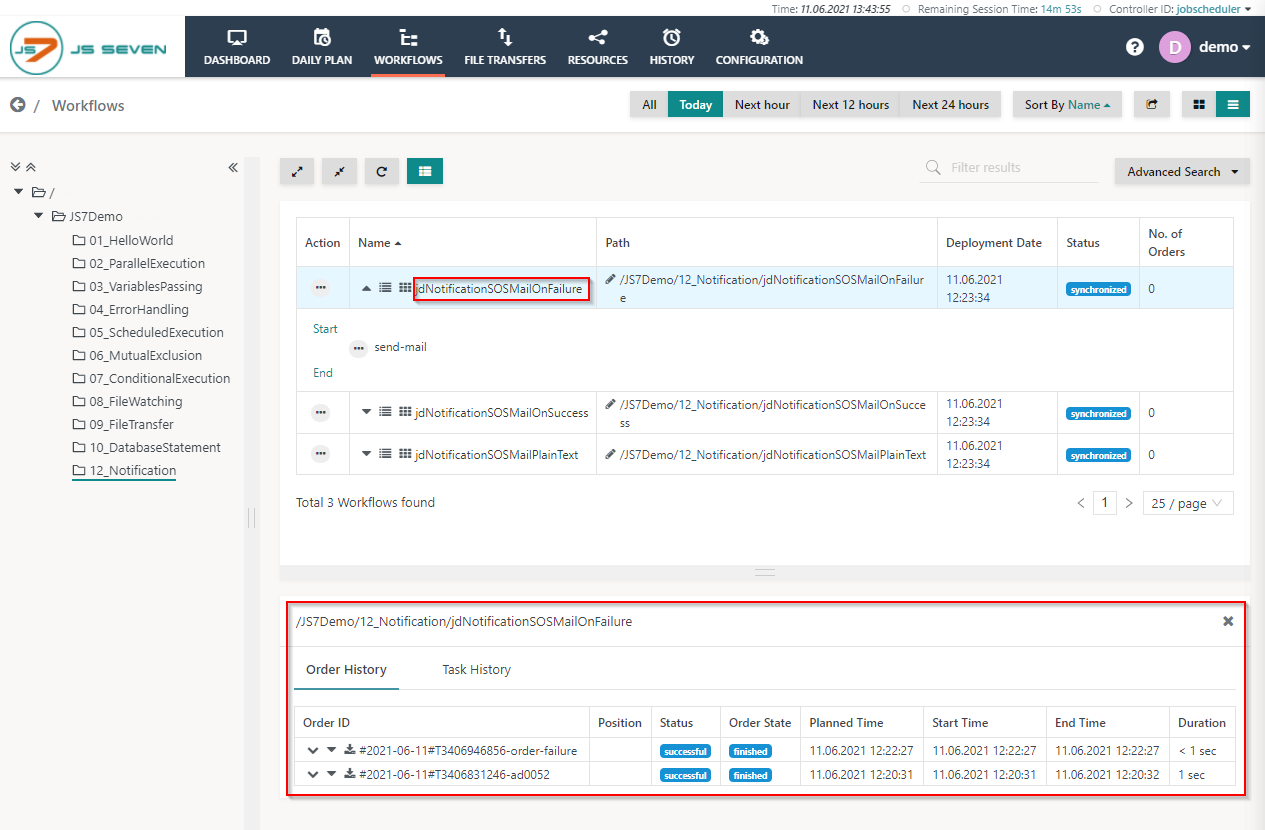The width and height of the screenshot is (1265, 830).
Task: Select the Next 12 hours filter
Action: [851, 105]
